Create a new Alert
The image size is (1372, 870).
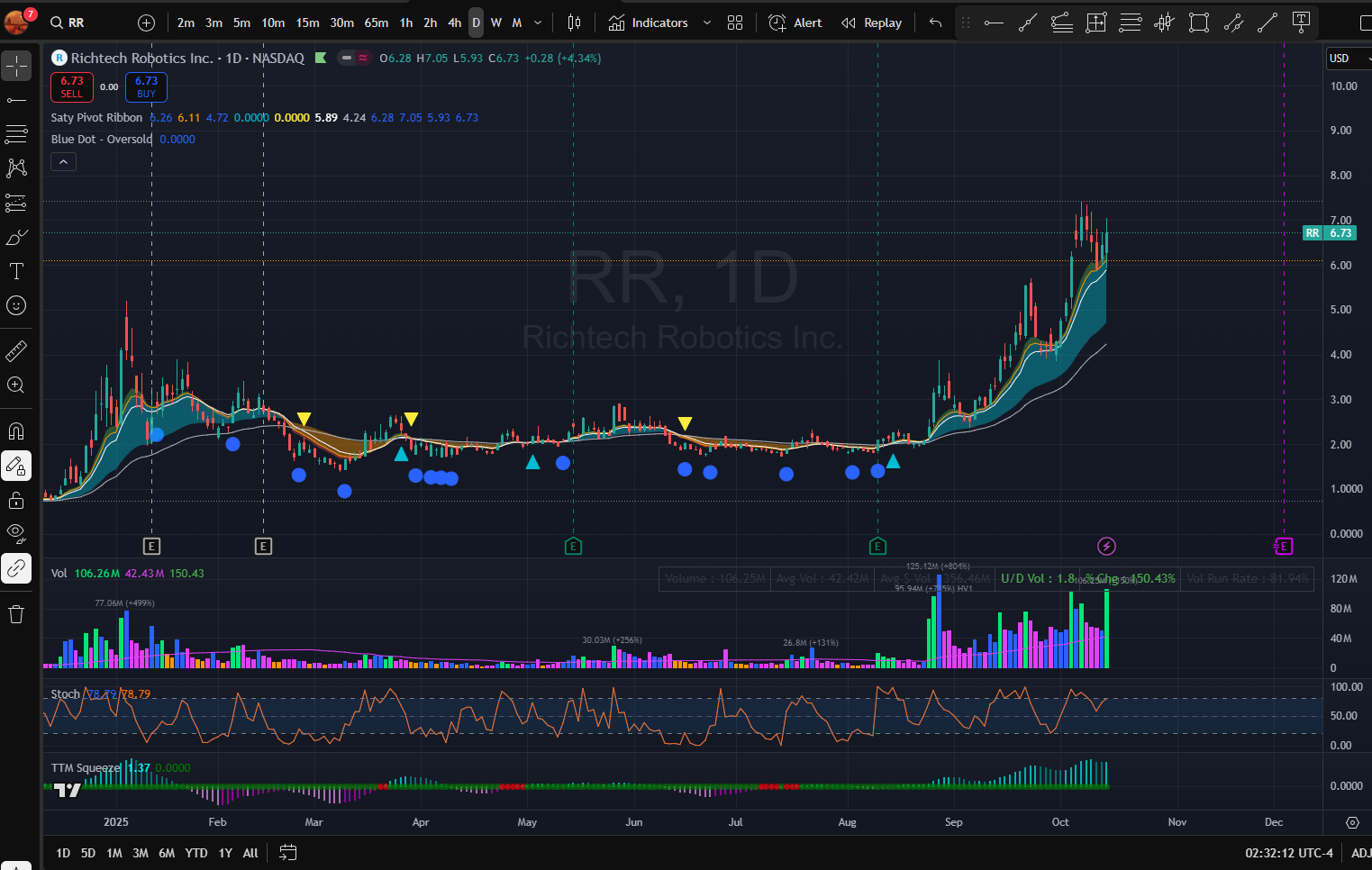795,23
